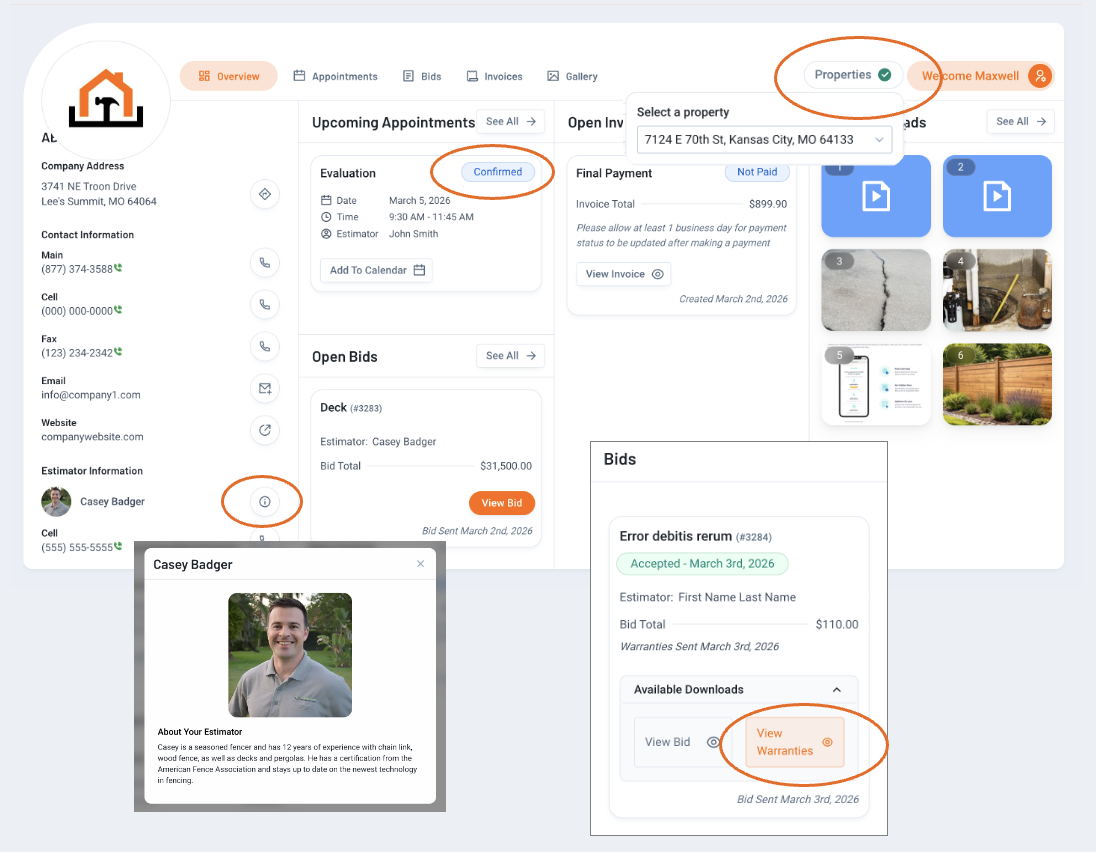1096x852 pixels.
Task: View the Deck bid
Action: 501,503
